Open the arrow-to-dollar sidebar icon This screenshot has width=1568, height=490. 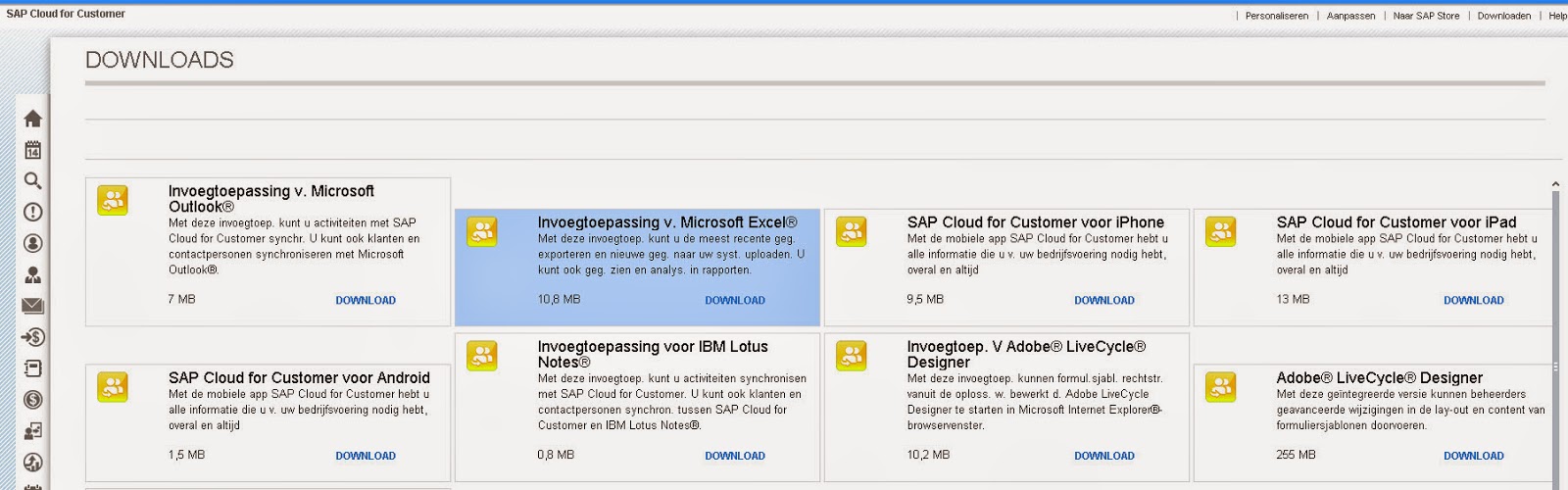tap(32, 337)
